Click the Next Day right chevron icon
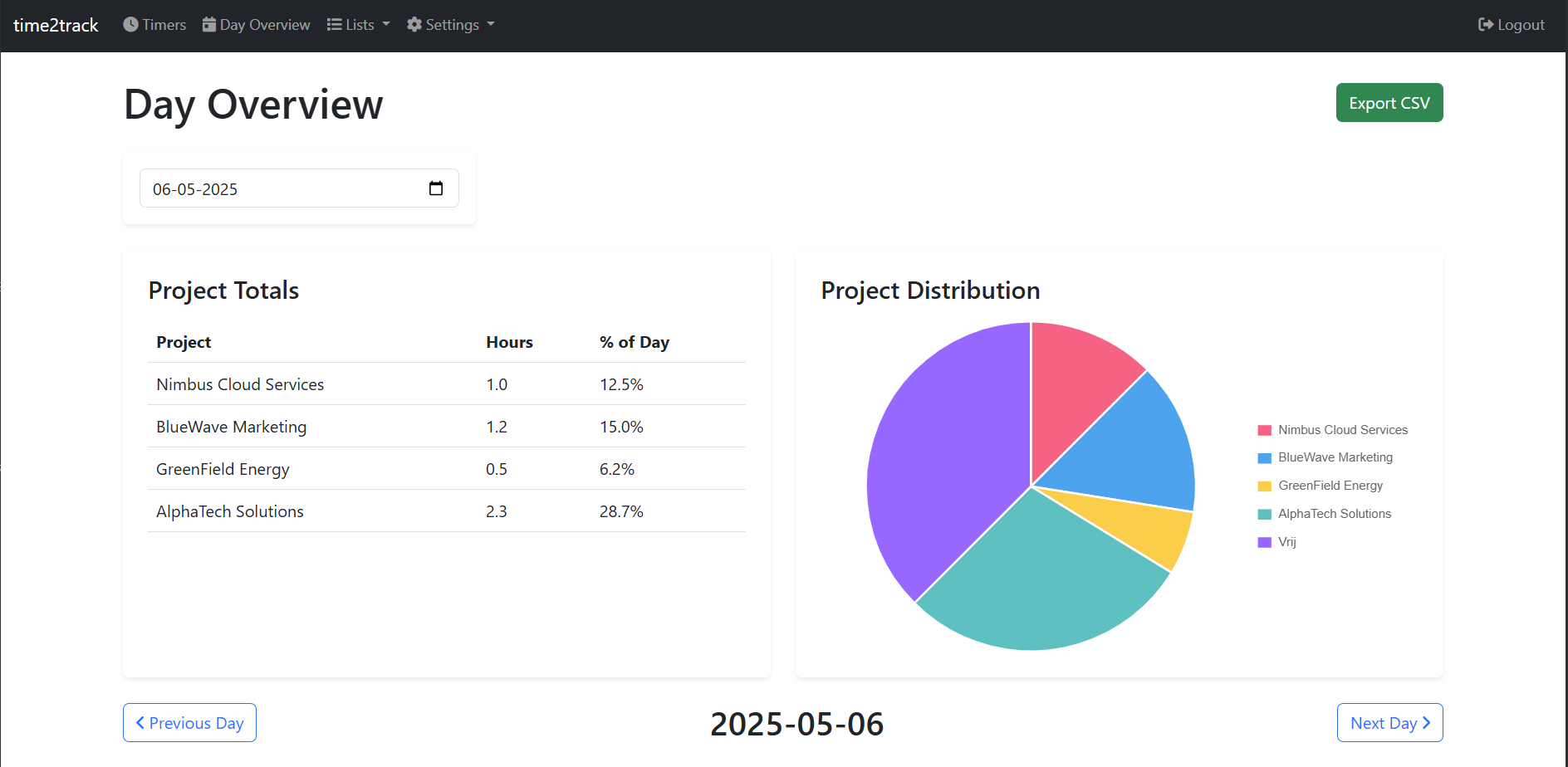The height and width of the screenshot is (767, 1568). point(1426,723)
